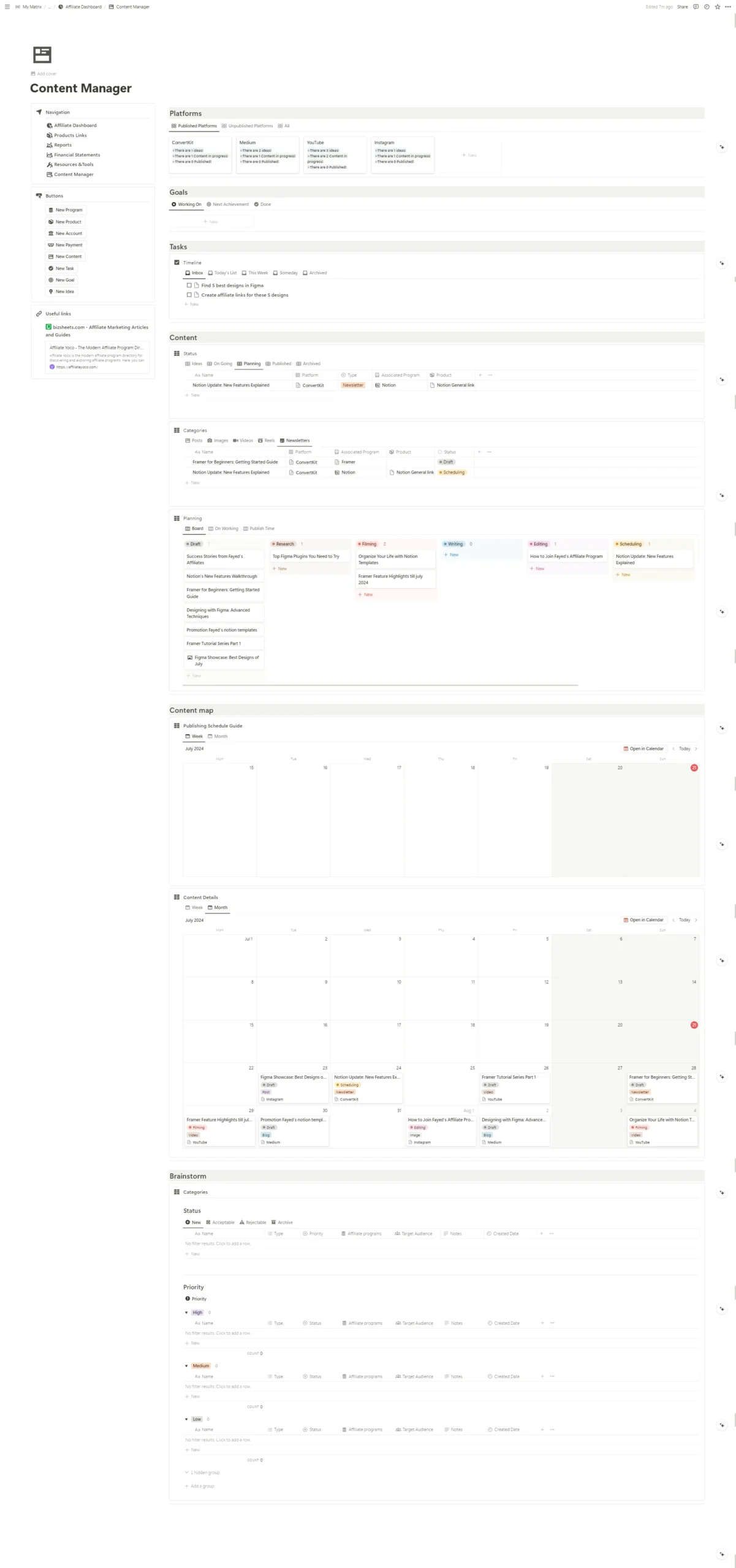
Task: Click Add a group below Priority
Action: 200,1486
